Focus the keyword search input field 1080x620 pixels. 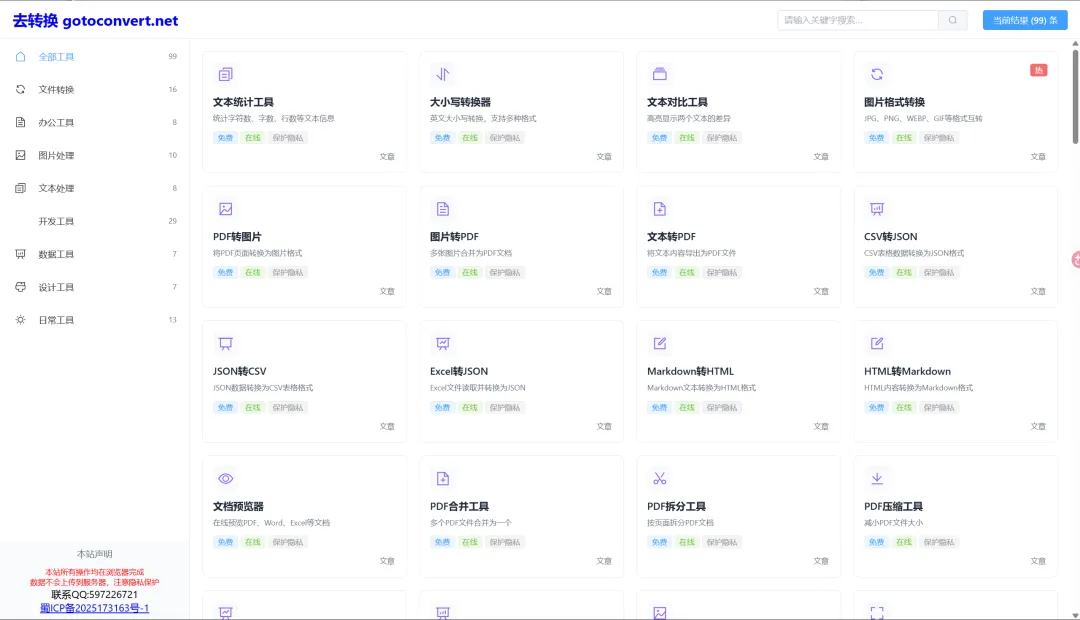[x=858, y=20]
